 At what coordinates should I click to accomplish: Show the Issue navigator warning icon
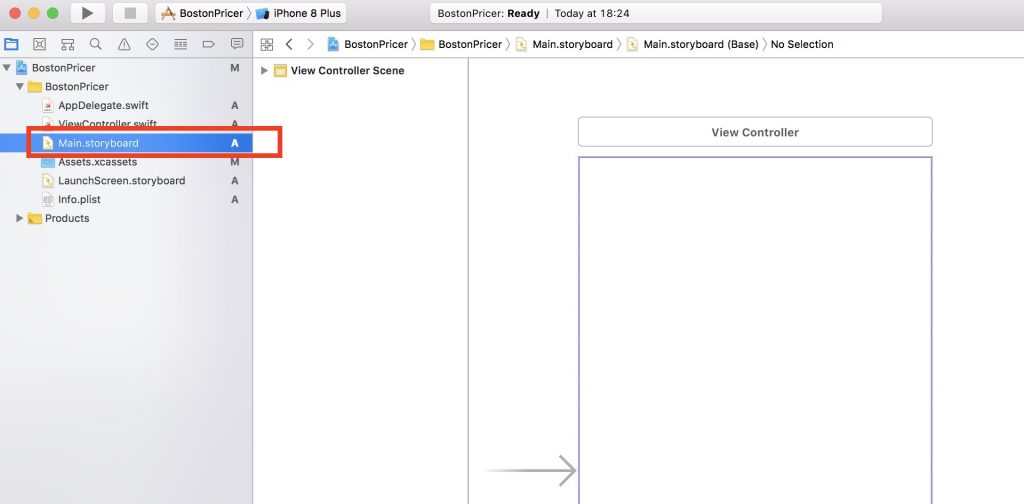point(124,44)
